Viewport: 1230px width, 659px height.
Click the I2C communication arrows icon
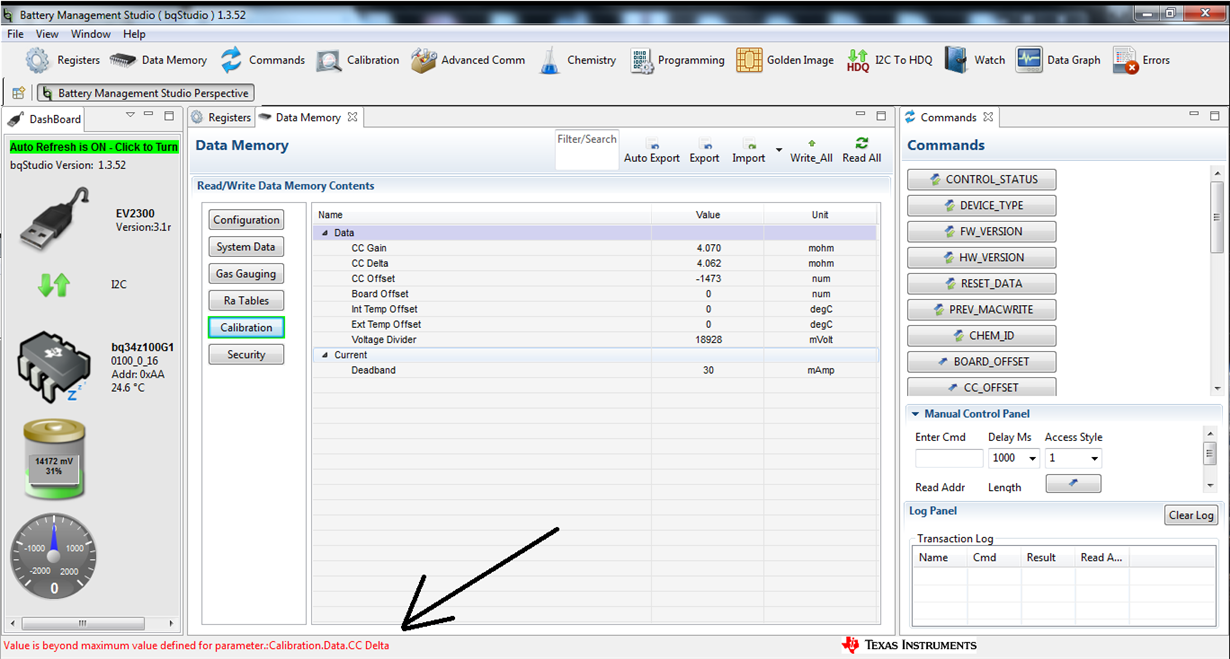pyautogui.click(x=54, y=285)
